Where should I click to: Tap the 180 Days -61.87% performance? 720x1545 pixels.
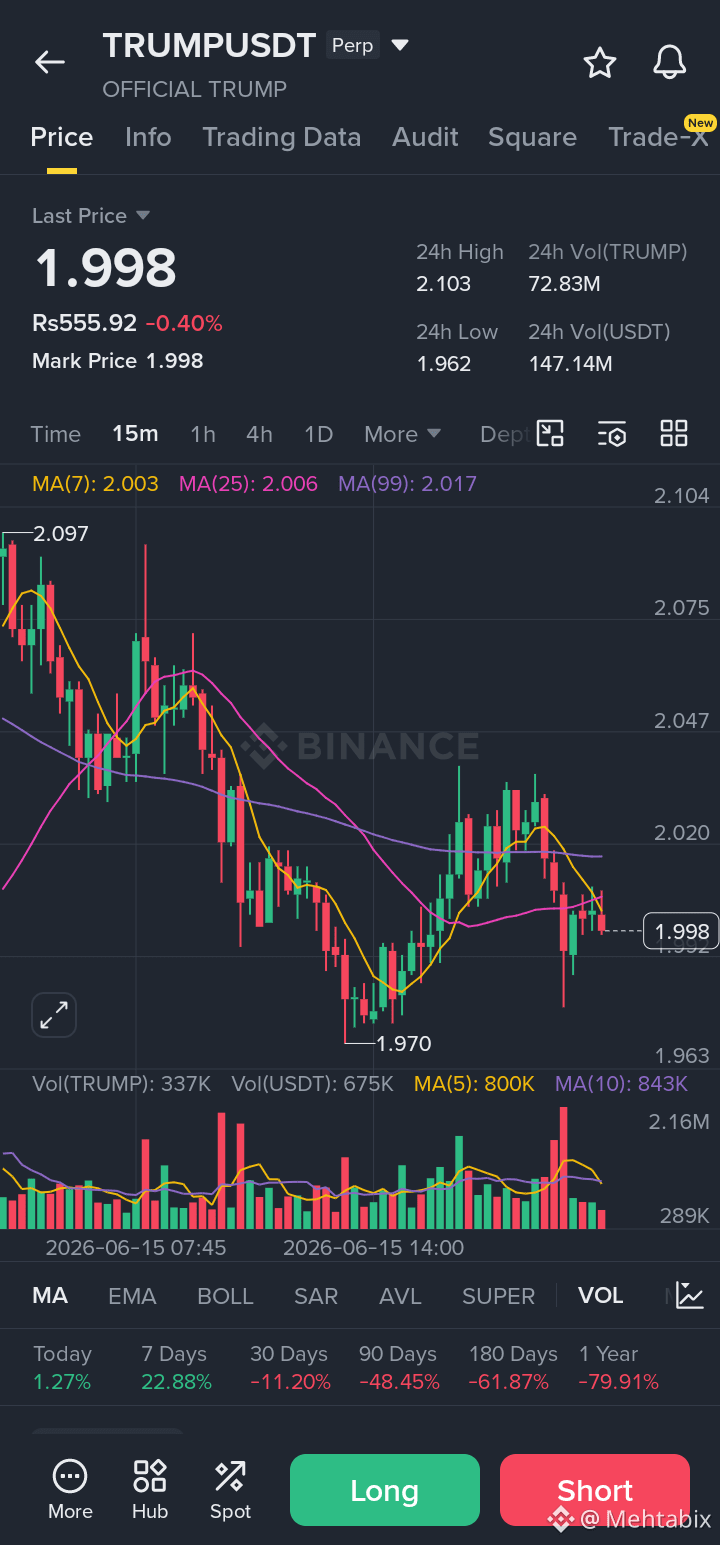pyautogui.click(x=513, y=1368)
